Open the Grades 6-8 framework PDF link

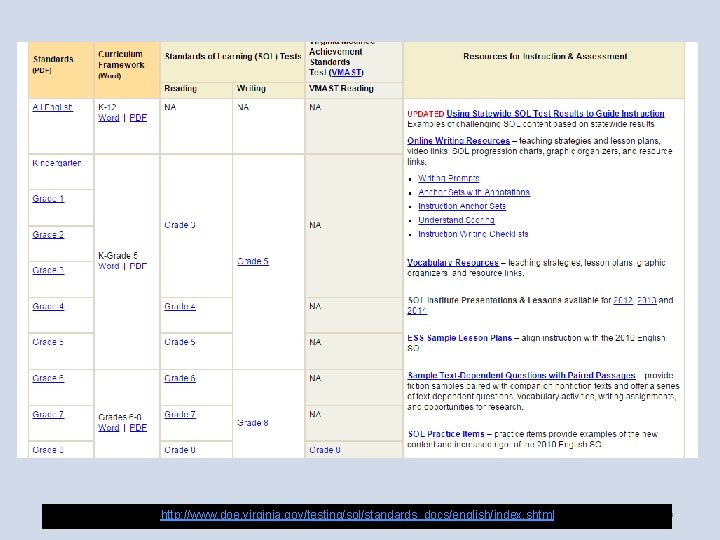tap(138, 428)
